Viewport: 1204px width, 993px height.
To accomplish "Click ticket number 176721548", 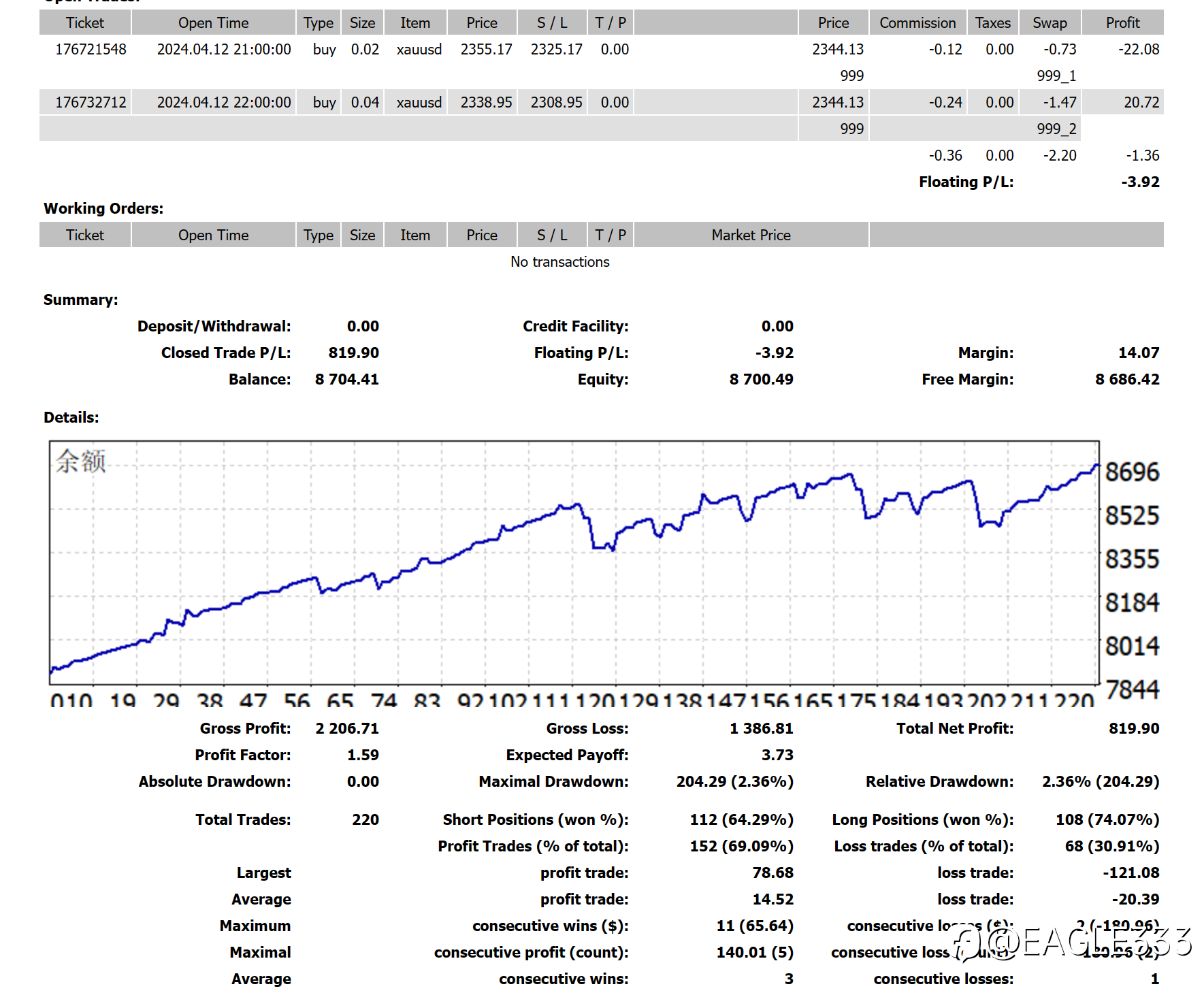I will (91, 50).
